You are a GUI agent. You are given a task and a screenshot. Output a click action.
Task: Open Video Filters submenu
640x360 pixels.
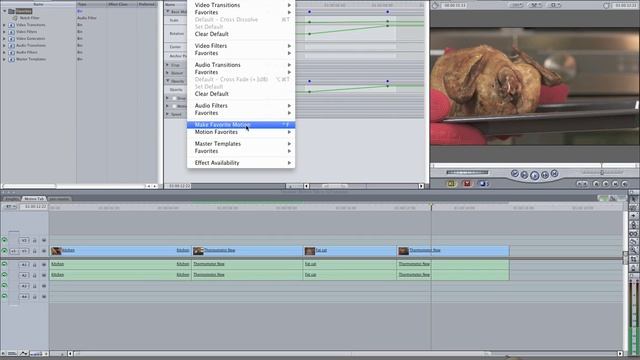(x=241, y=46)
